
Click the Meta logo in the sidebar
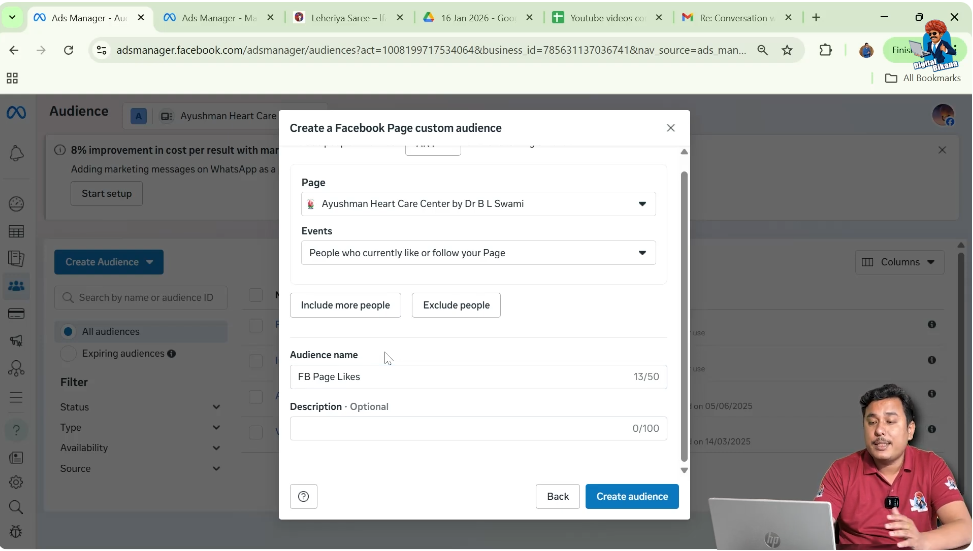[x=16, y=112]
